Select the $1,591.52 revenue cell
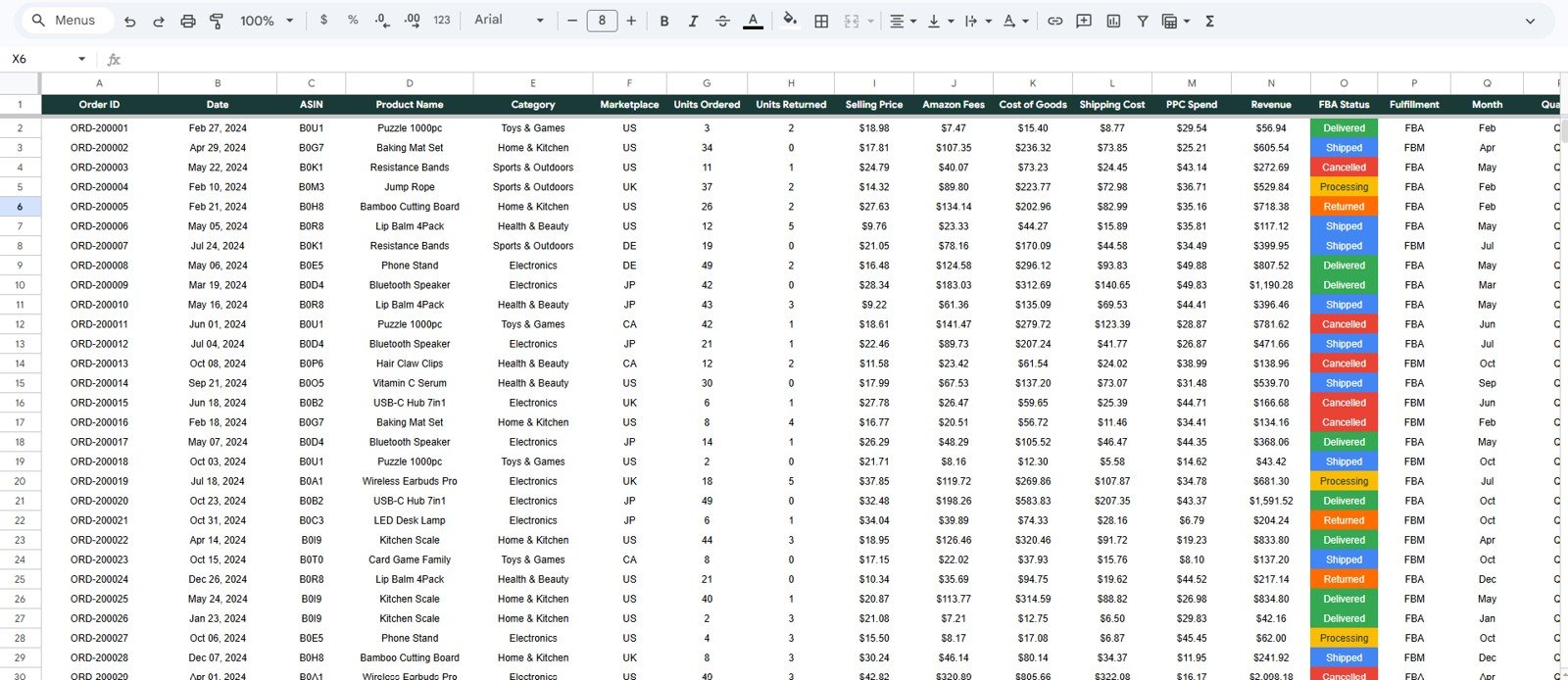 point(1271,501)
